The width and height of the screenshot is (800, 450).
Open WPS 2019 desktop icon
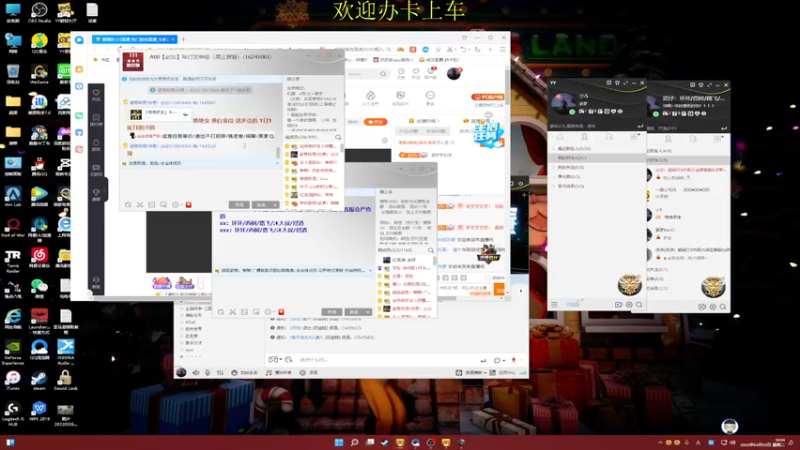click(x=39, y=411)
